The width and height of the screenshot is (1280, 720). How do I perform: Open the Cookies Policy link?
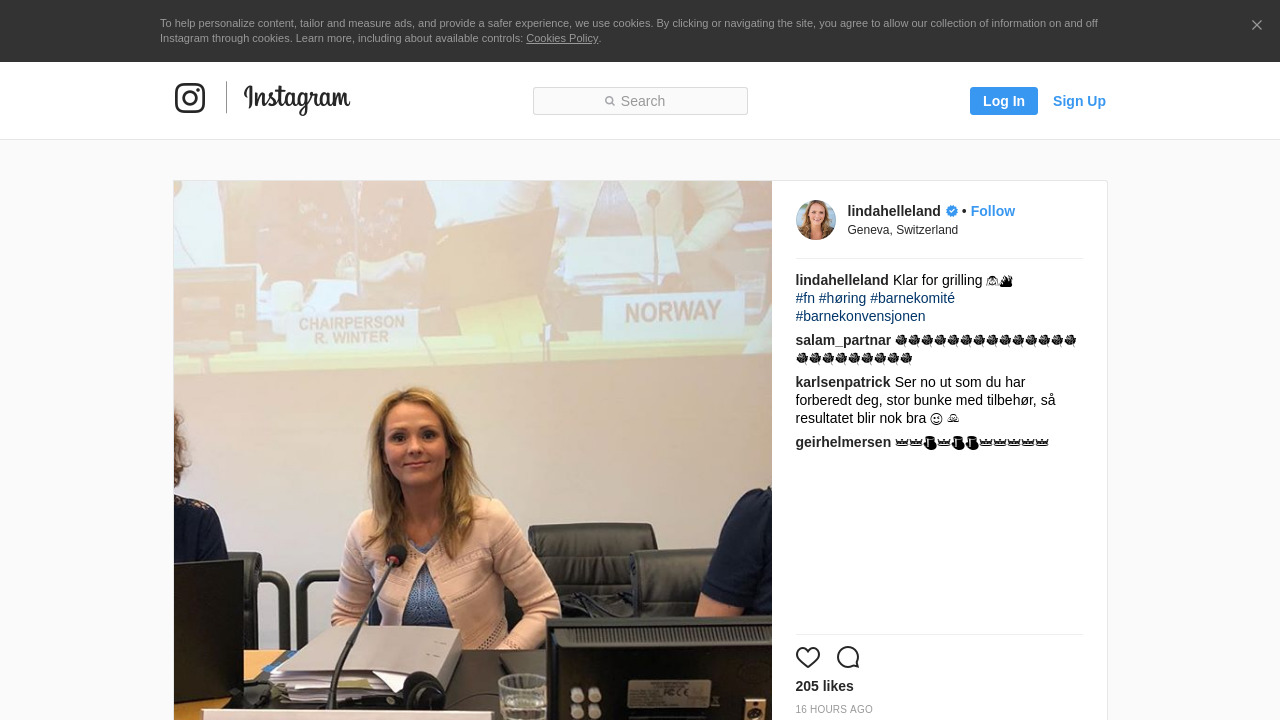(x=562, y=38)
